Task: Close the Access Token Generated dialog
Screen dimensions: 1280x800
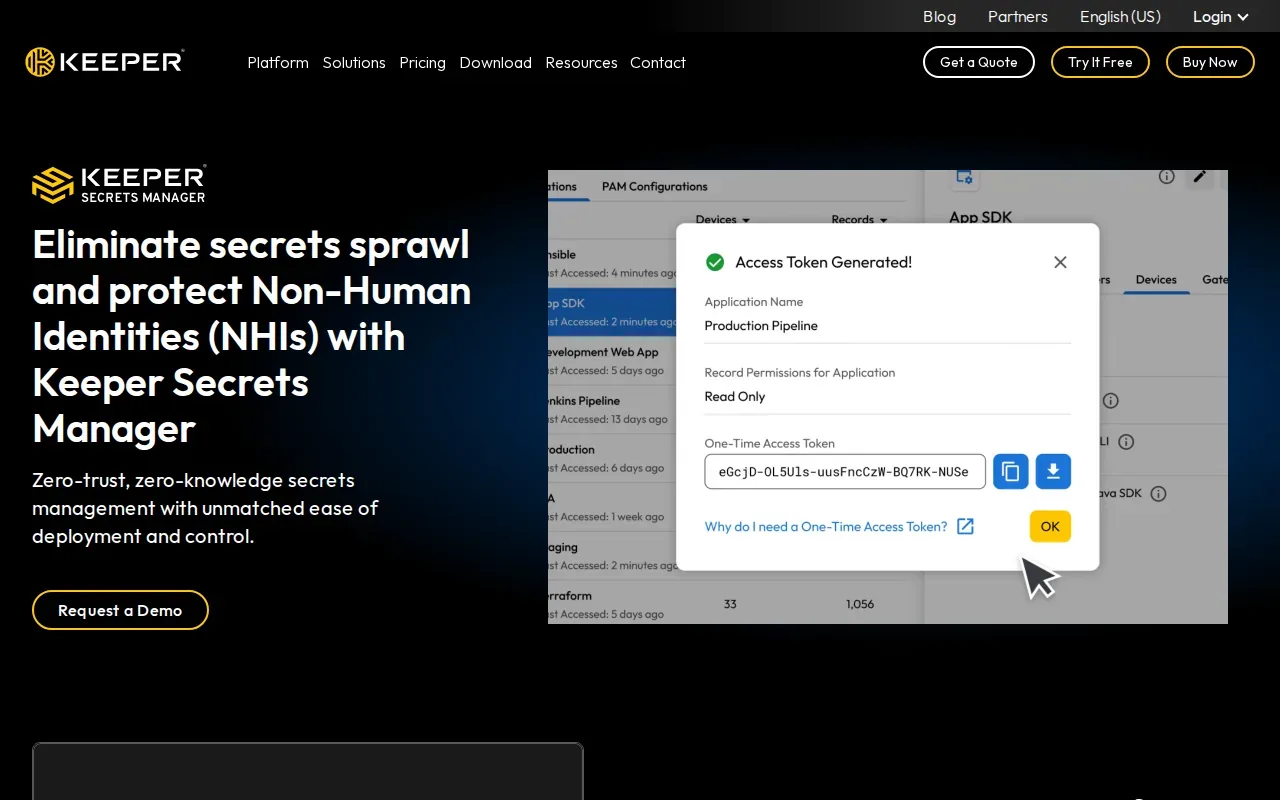Action: (1060, 262)
